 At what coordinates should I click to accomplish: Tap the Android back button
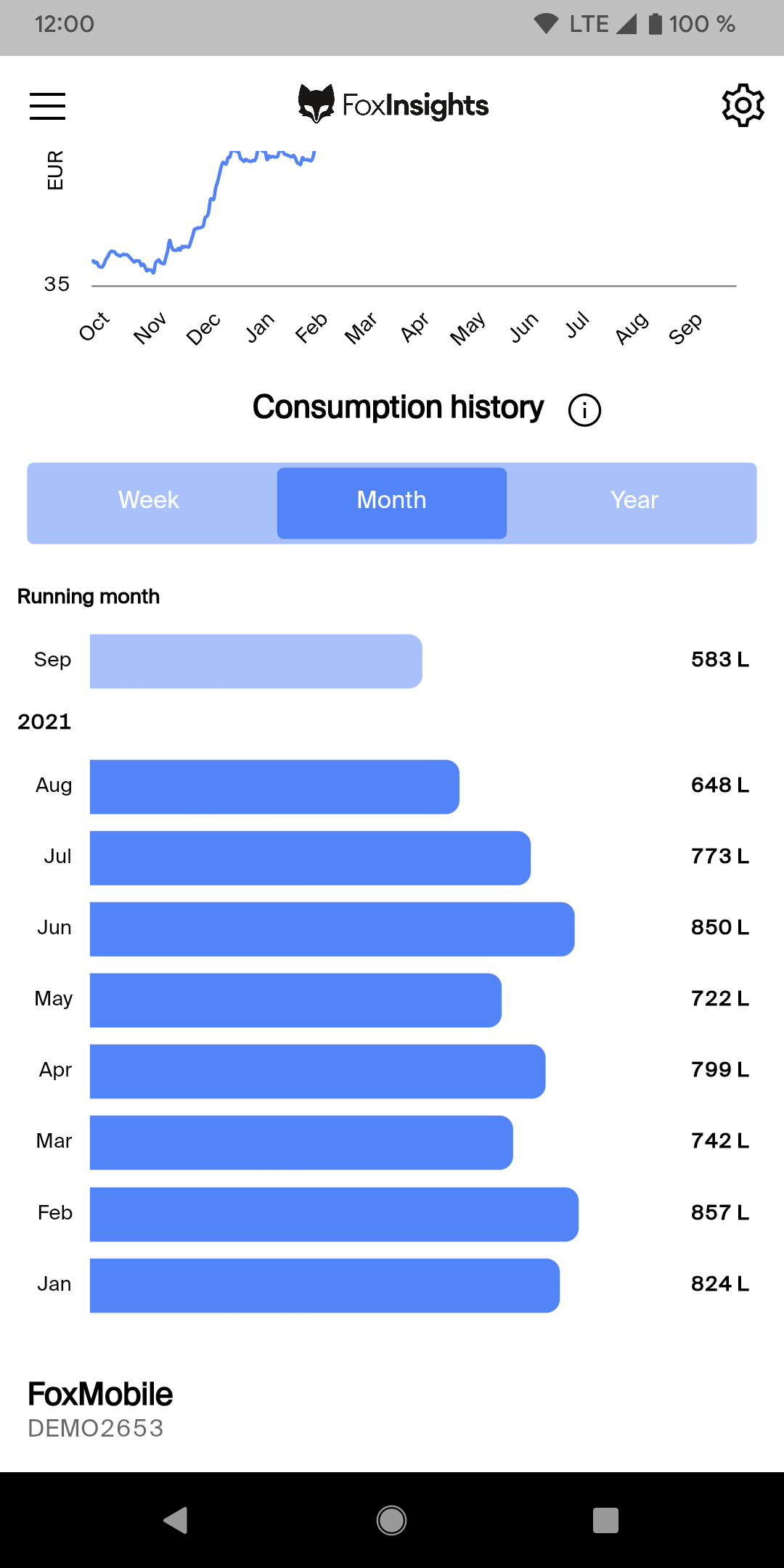(176, 1520)
